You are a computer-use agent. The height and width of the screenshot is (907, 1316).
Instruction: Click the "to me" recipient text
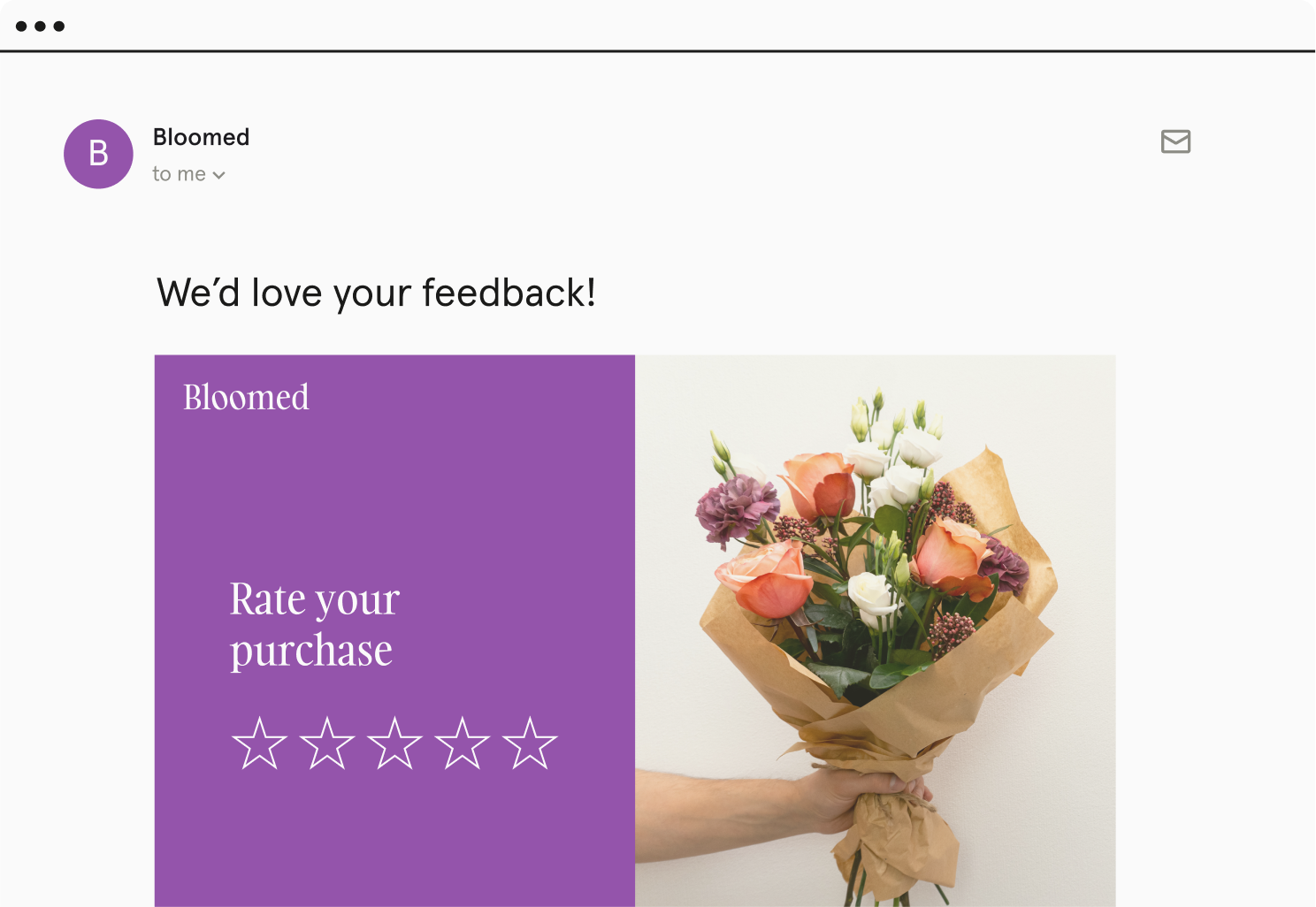point(179,174)
